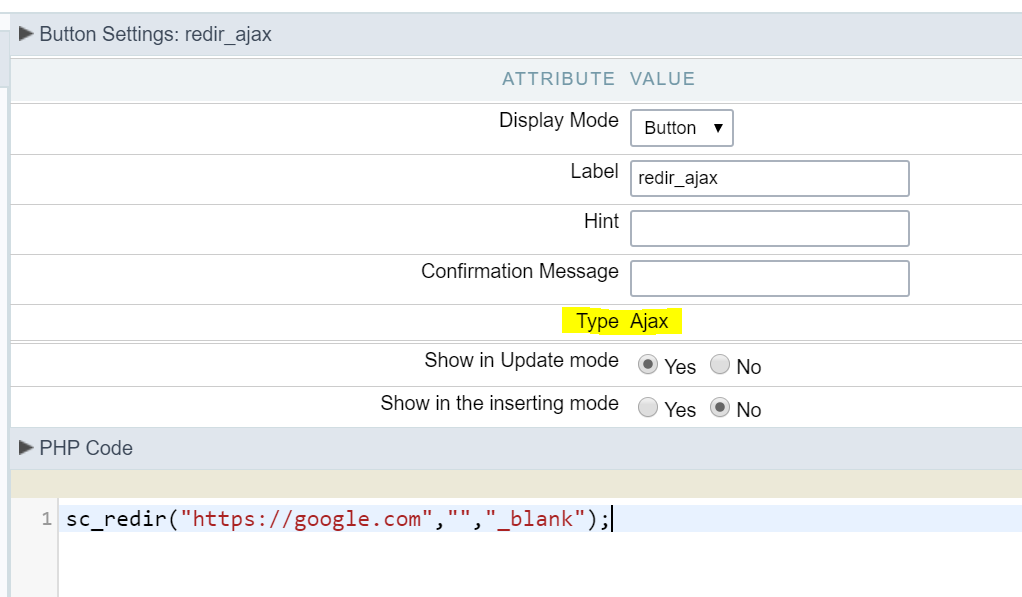Click the Confirmation Message input field
The image size is (1022, 597).
click(770, 278)
